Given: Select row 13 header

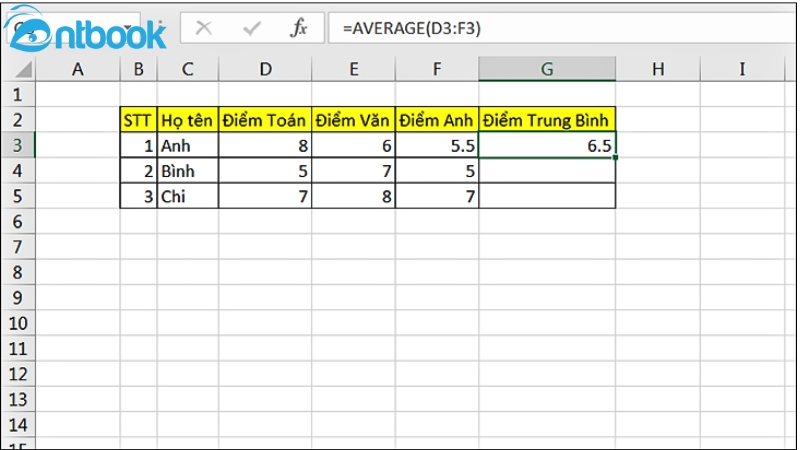Looking at the screenshot, I should pos(18,399).
